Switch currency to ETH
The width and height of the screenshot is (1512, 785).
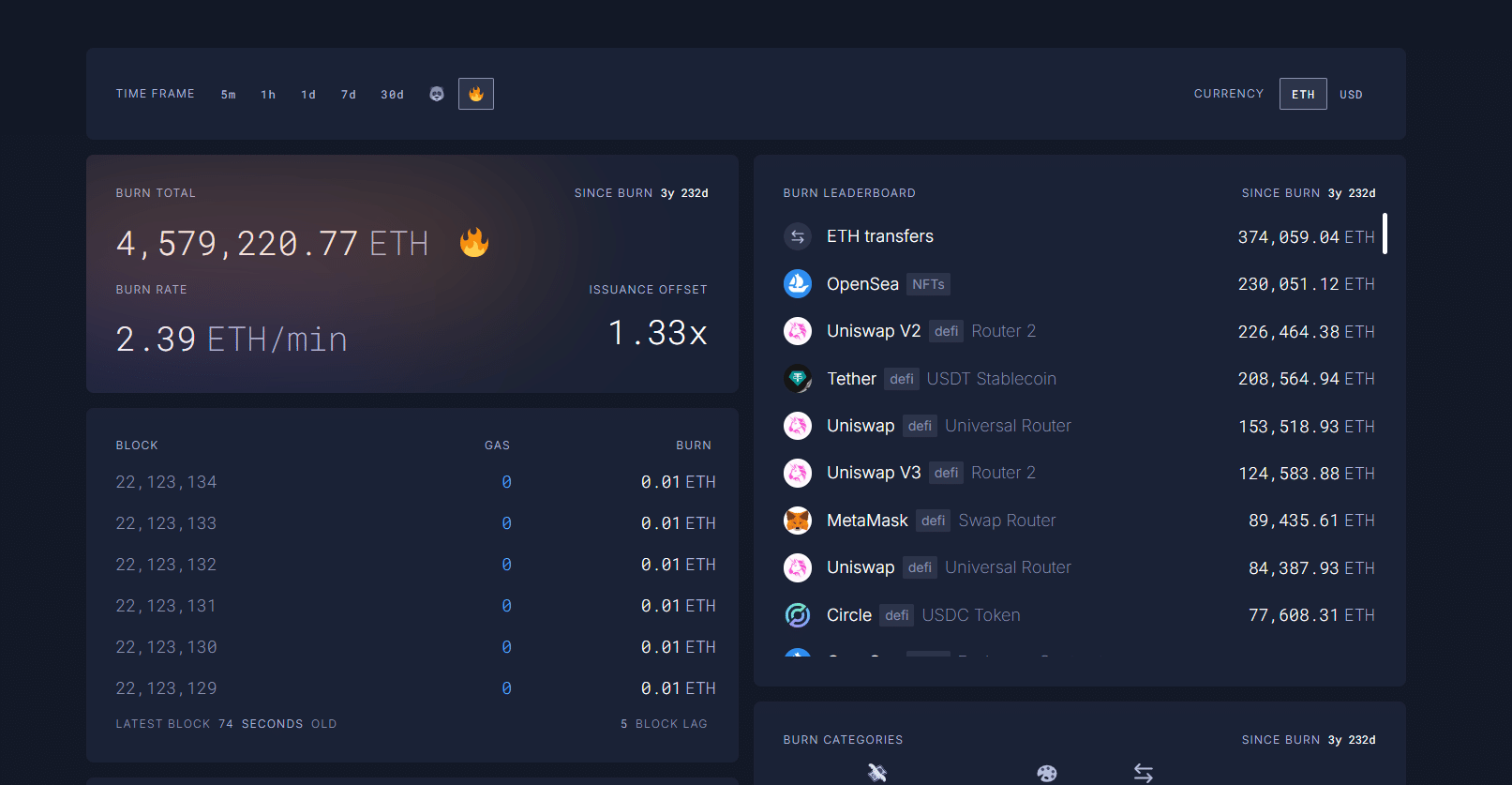pyautogui.click(x=1303, y=94)
